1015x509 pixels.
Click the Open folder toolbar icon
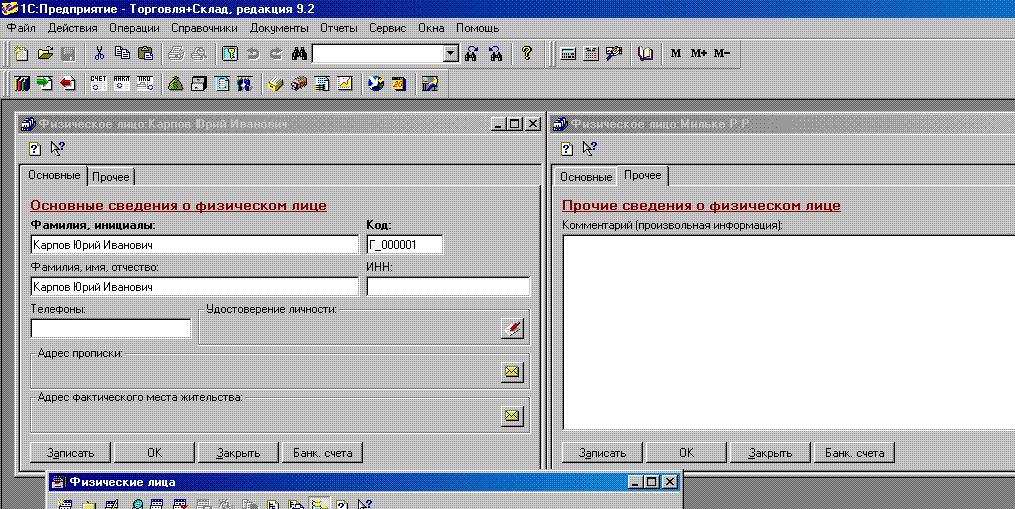click(x=44, y=54)
